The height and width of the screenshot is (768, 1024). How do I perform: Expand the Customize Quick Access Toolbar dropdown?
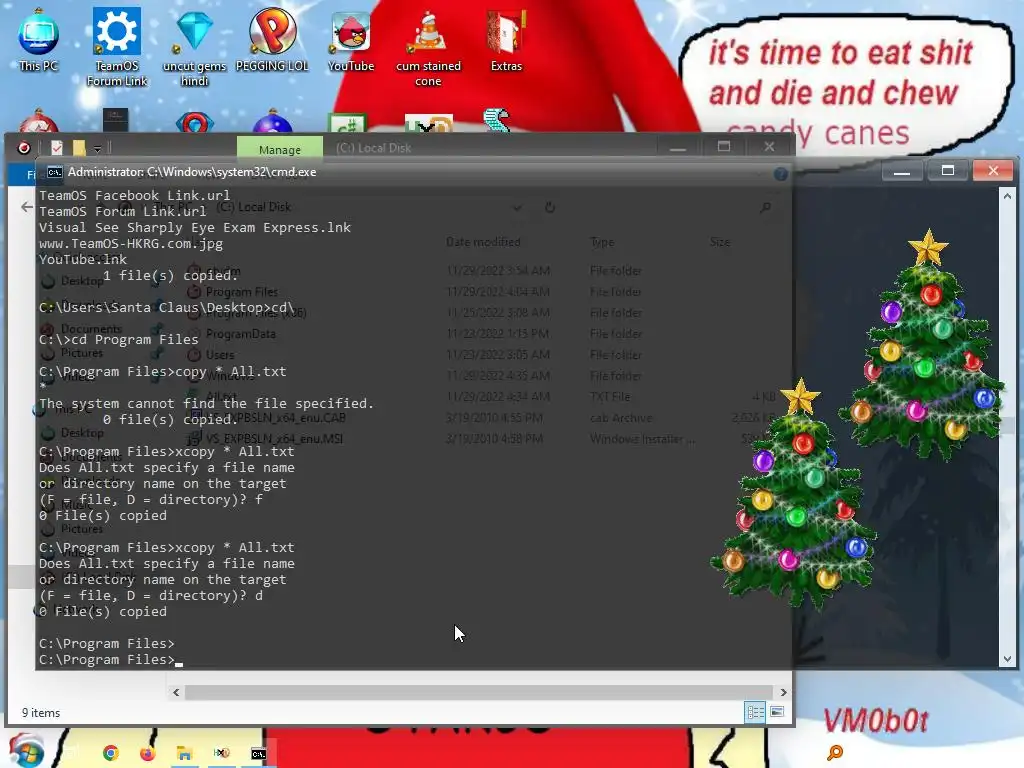pos(97,149)
